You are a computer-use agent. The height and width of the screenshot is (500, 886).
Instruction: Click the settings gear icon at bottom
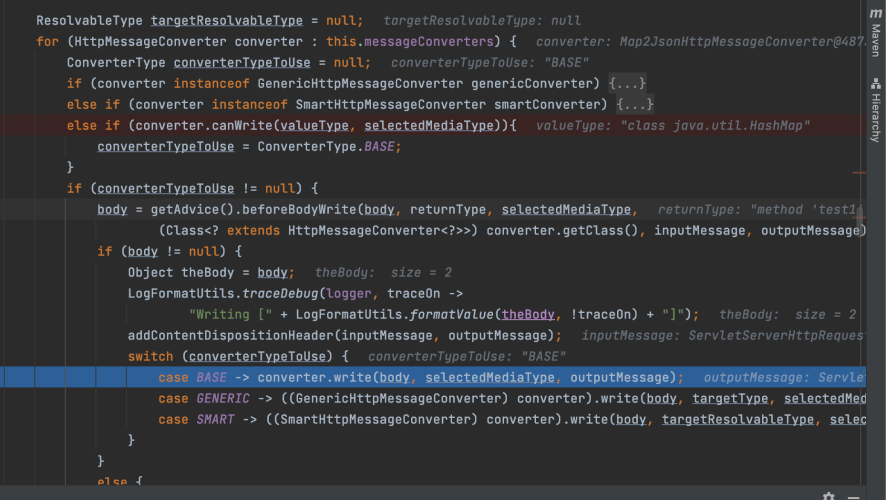click(x=829, y=495)
